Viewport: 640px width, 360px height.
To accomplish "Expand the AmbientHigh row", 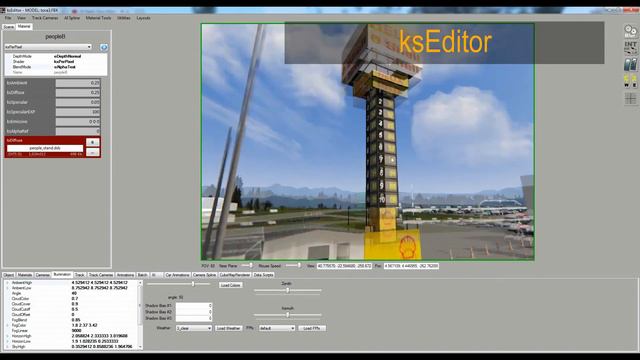I will tap(7, 282).
